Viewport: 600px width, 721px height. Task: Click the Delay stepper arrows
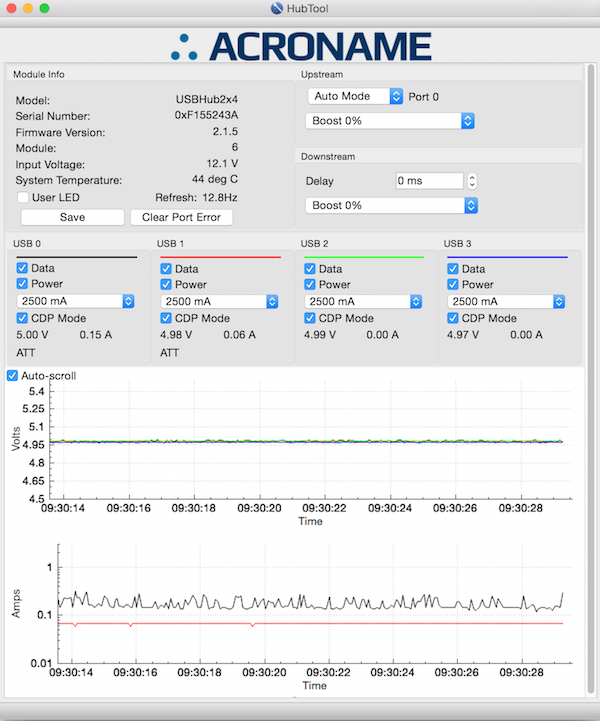tap(473, 181)
